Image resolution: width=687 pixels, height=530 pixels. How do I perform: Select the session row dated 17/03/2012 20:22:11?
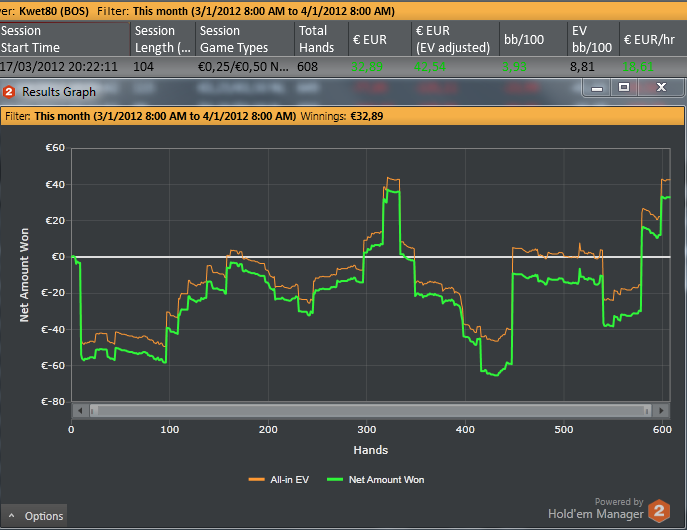coord(344,67)
